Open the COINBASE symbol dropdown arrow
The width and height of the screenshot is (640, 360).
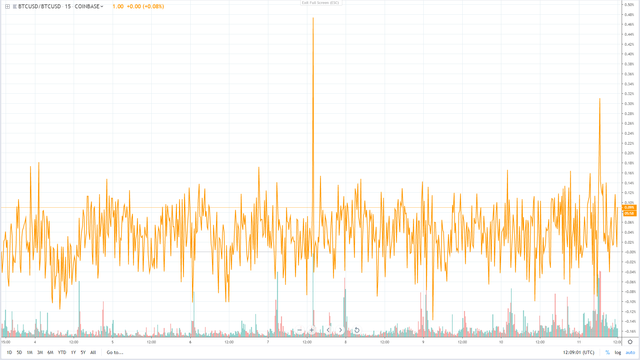[x=102, y=7]
